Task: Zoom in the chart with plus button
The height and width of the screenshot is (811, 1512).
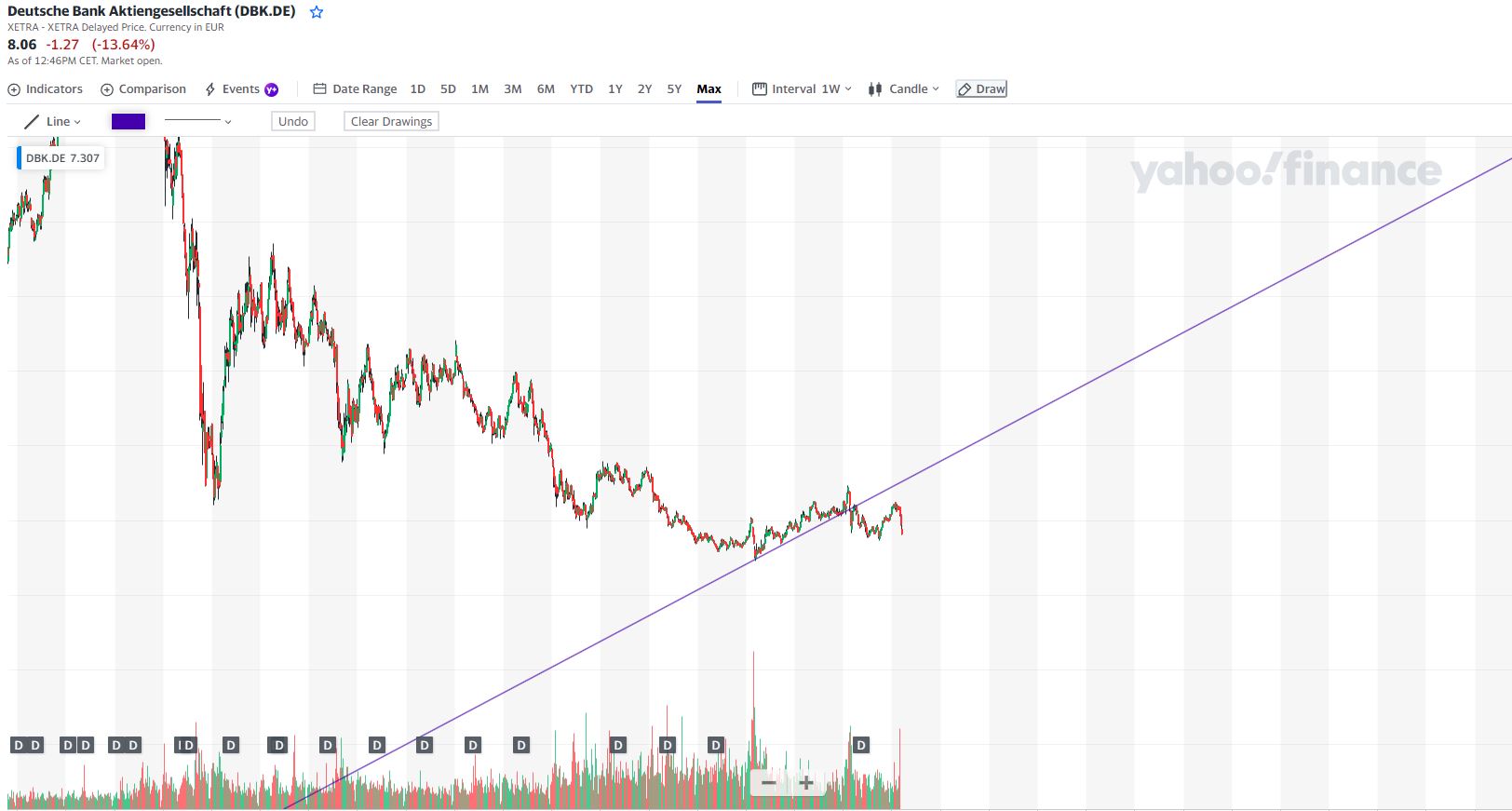Action: [x=806, y=783]
